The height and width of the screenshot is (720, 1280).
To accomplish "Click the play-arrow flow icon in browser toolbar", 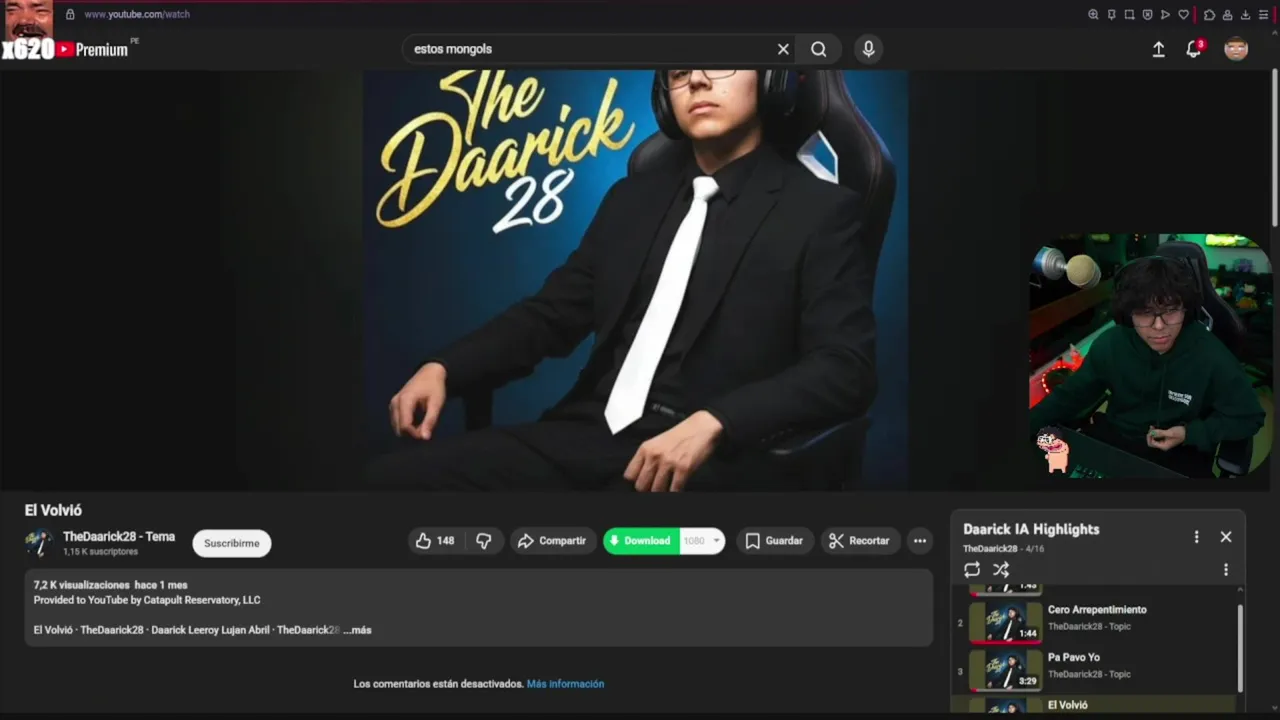I will (1165, 15).
